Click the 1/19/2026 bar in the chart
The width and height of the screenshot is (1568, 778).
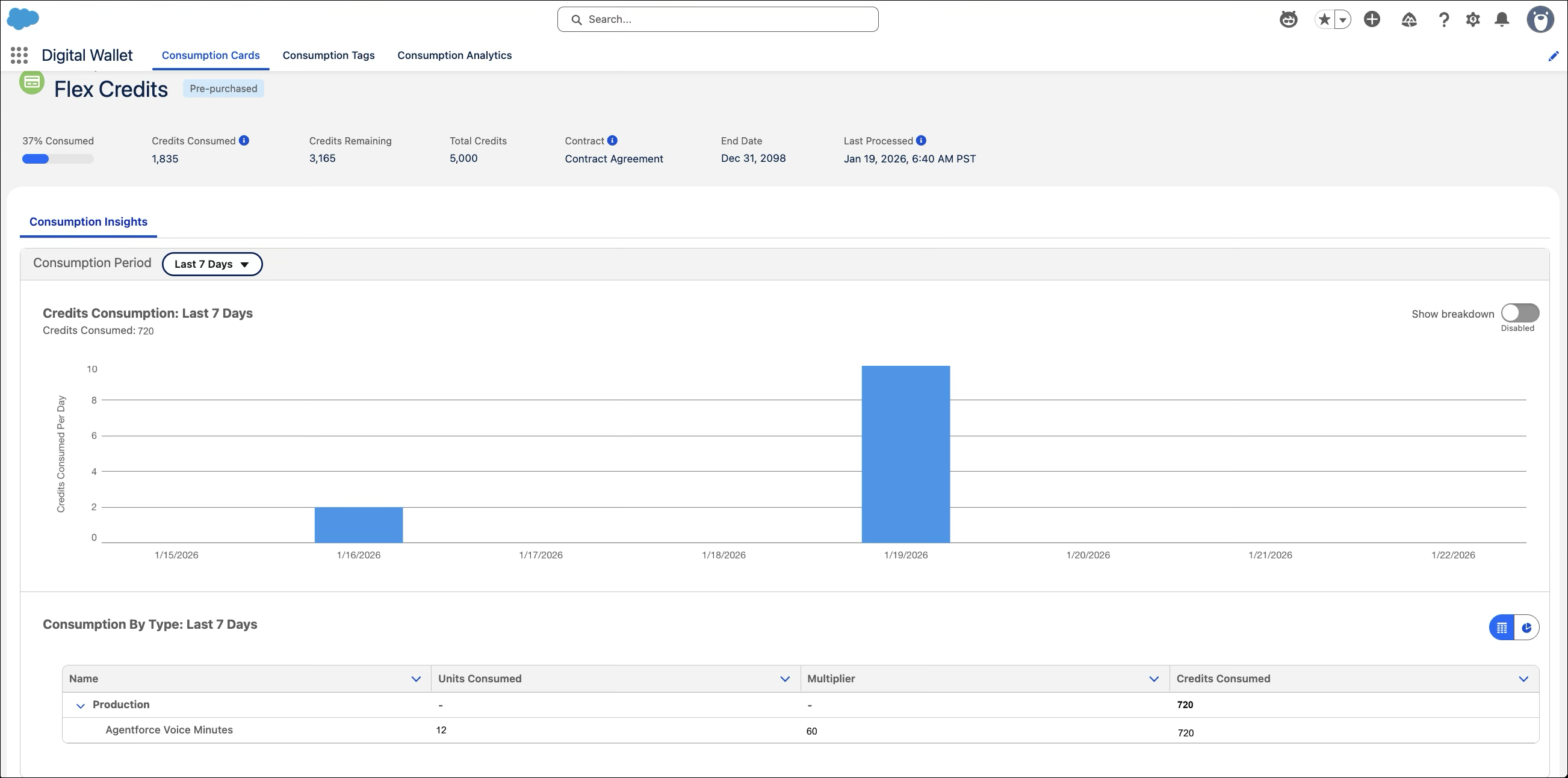click(x=906, y=454)
